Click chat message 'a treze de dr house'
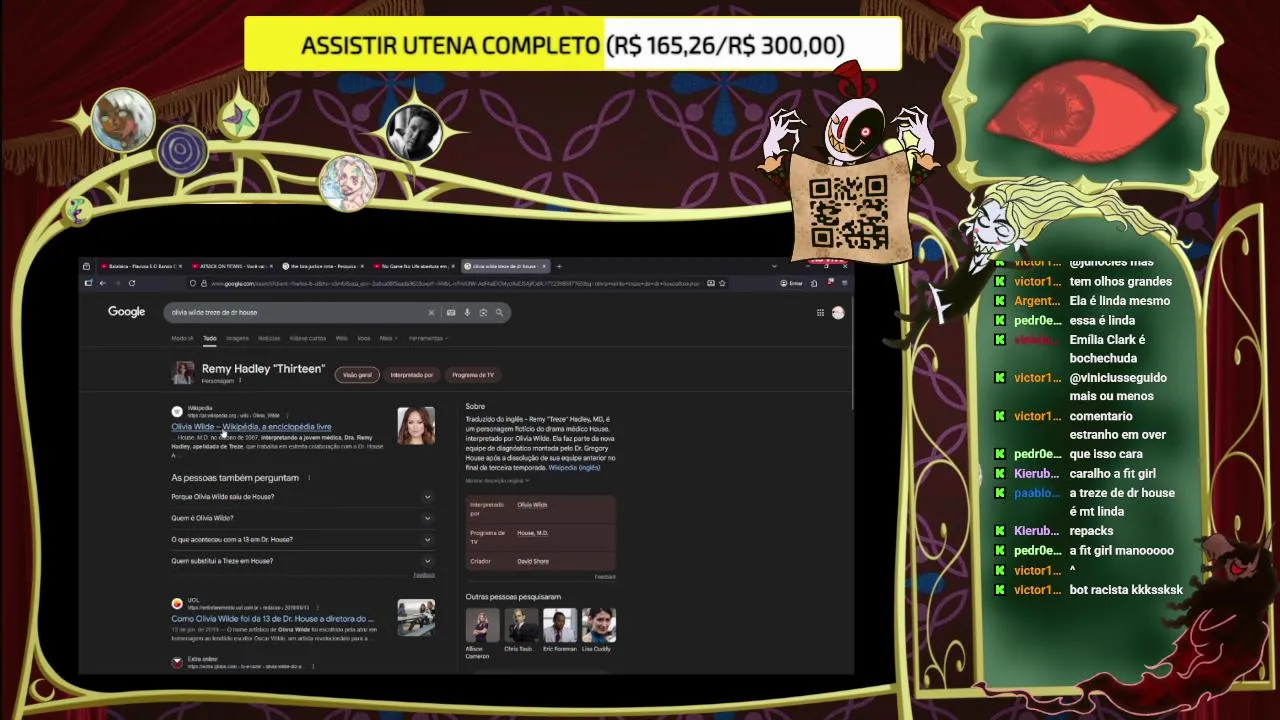Image resolution: width=1280 pixels, height=720 pixels. pos(1122,502)
